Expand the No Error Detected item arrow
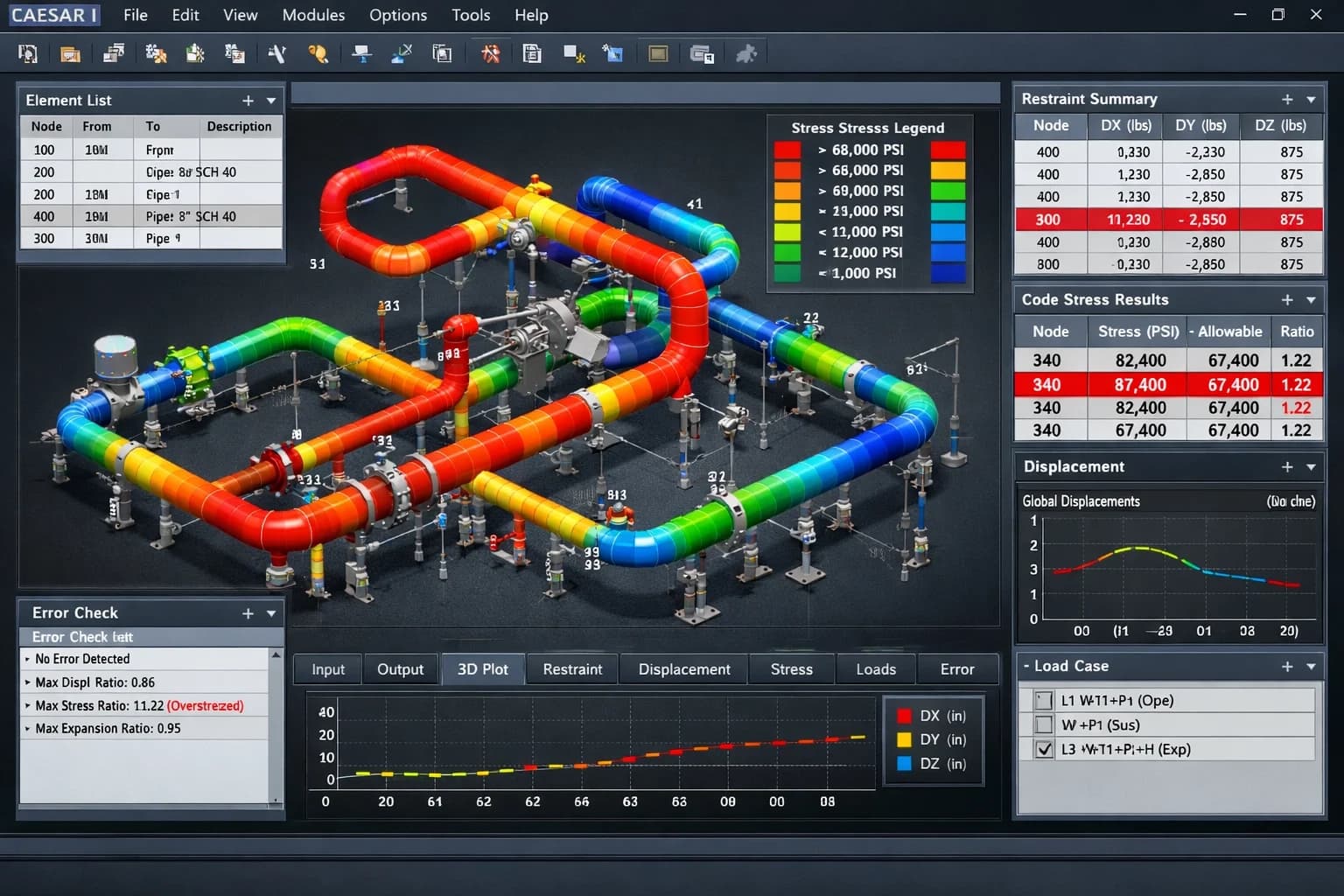 [27, 659]
